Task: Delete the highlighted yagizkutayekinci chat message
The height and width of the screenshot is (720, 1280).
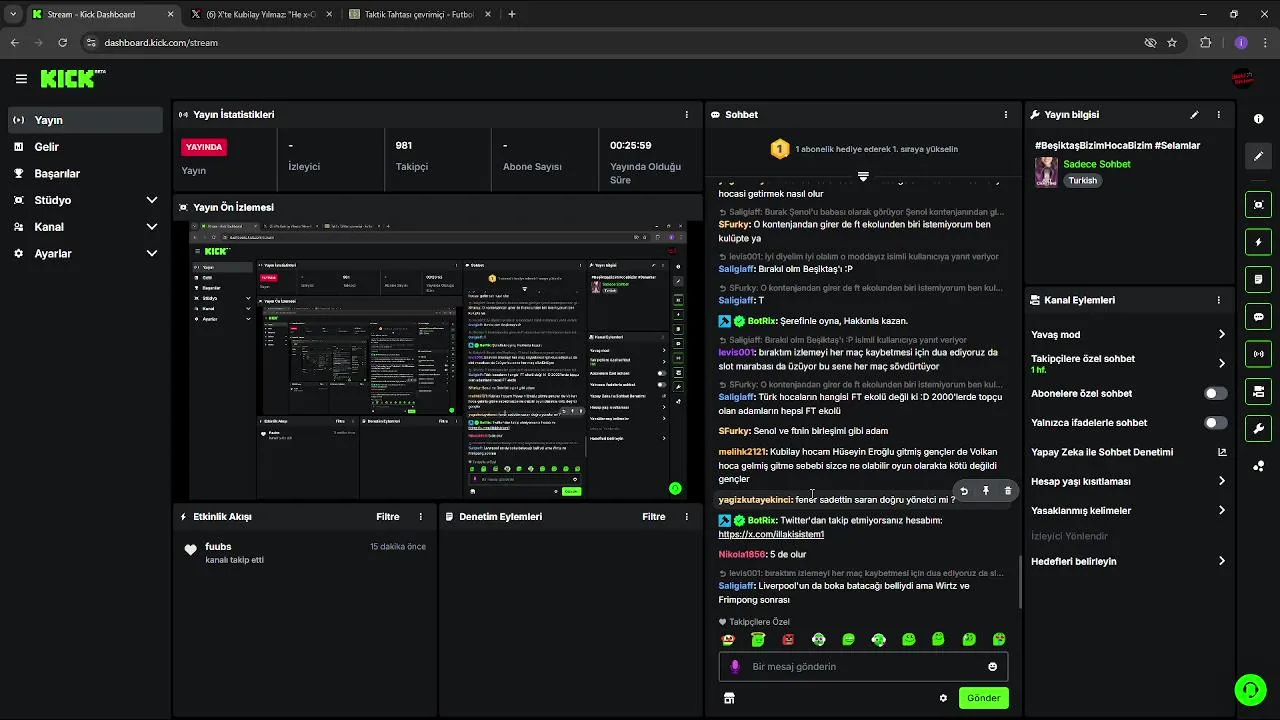Action: [x=1007, y=491]
